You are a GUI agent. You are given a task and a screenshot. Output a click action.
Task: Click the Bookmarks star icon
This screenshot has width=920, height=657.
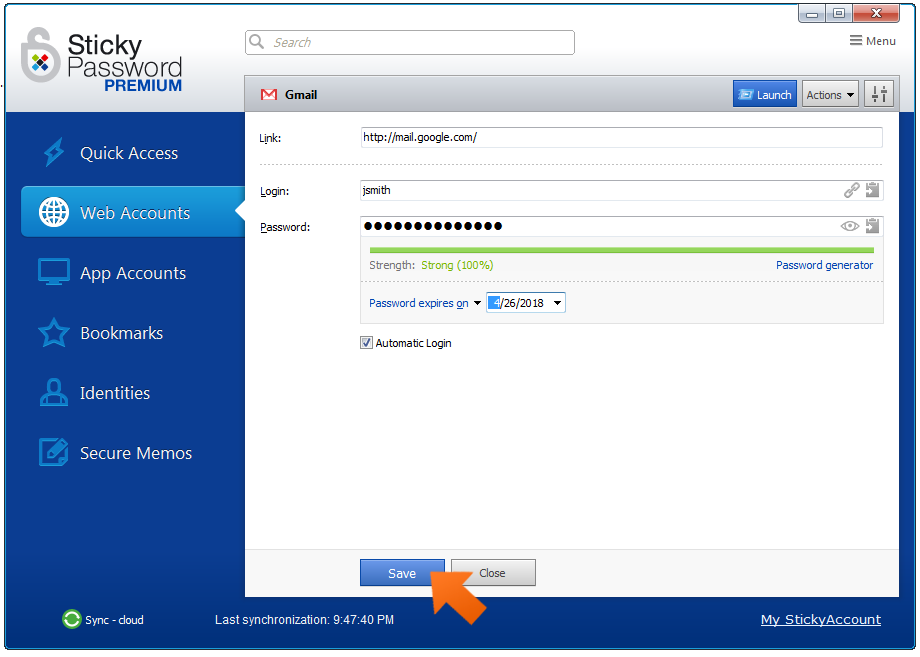(54, 333)
